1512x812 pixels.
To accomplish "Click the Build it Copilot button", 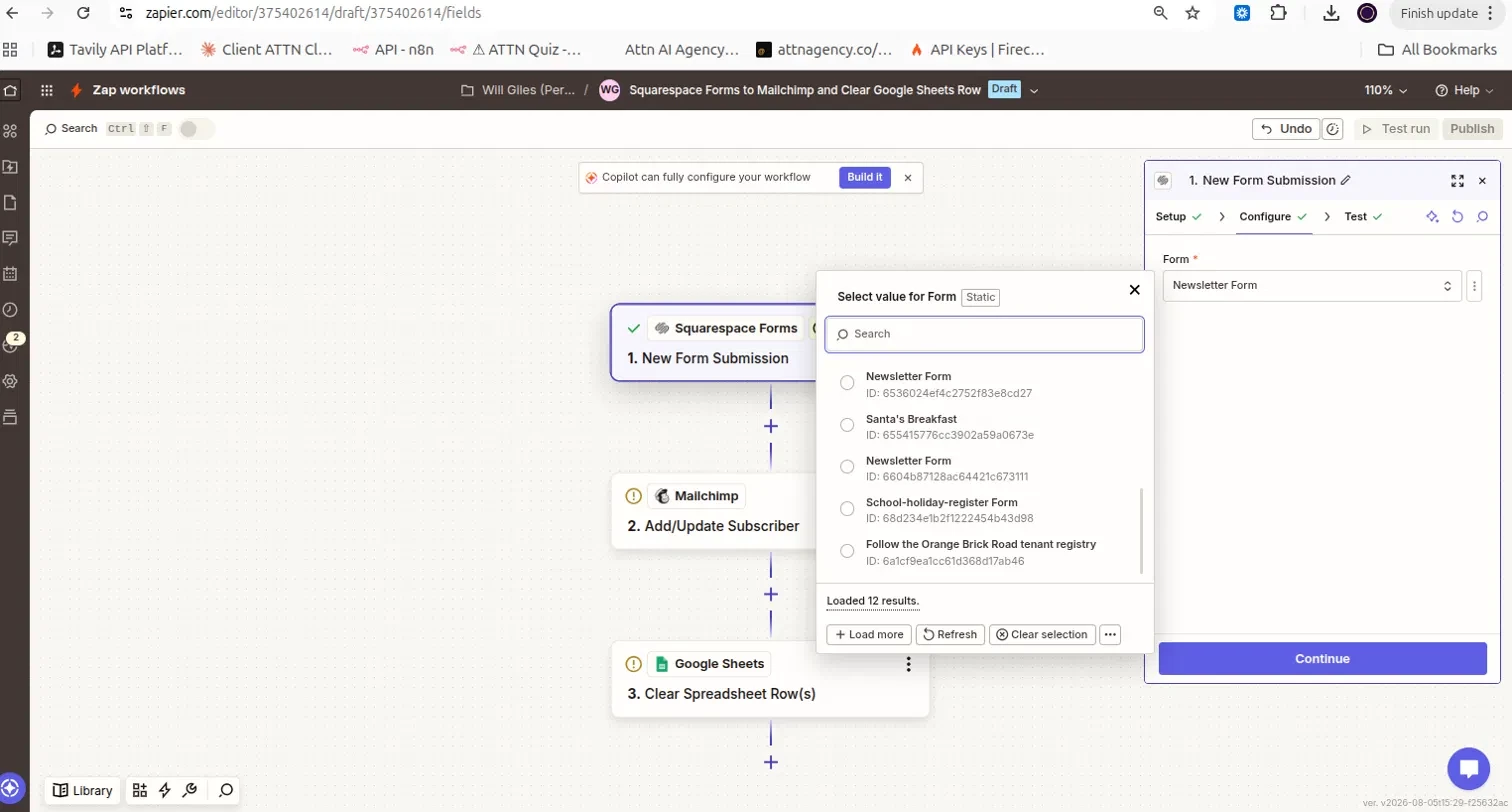I will [865, 177].
